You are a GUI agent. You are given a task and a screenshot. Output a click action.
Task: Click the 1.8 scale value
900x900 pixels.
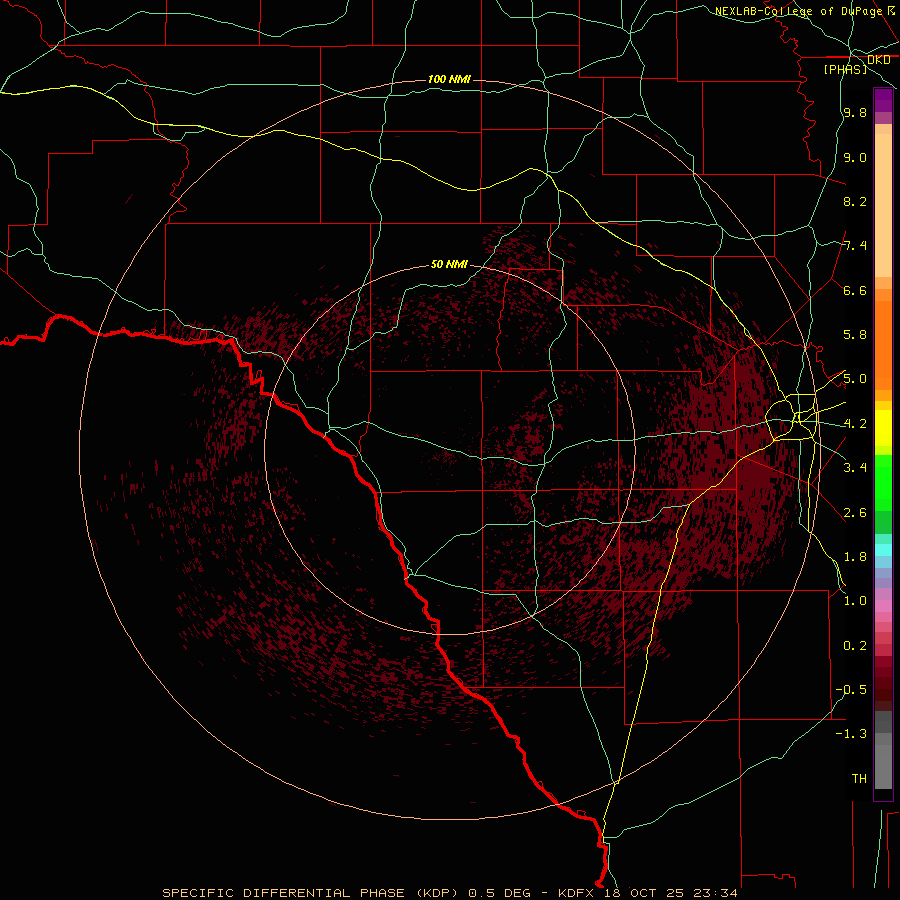pos(855,557)
